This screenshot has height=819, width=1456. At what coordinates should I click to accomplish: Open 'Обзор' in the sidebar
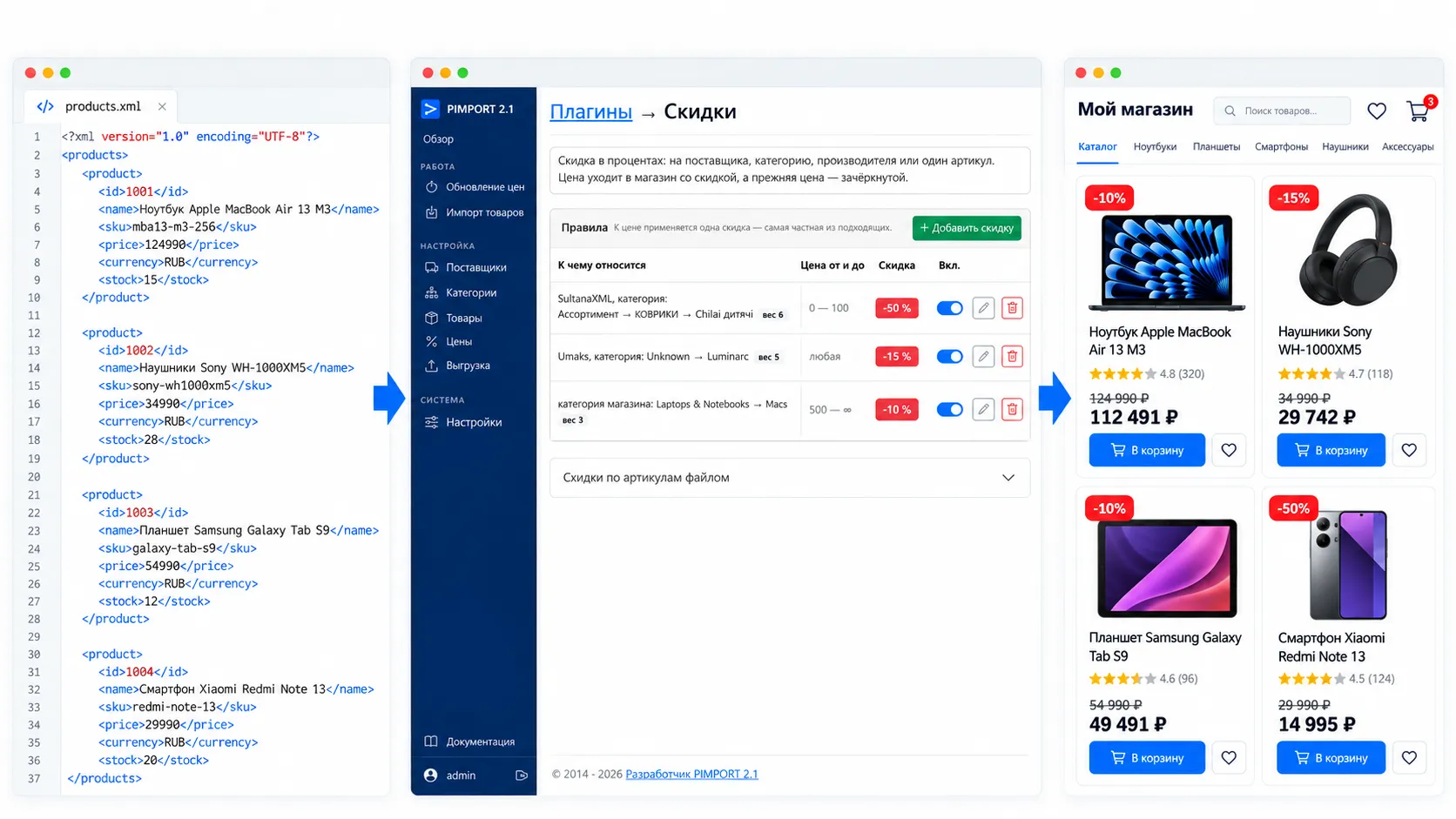point(438,139)
